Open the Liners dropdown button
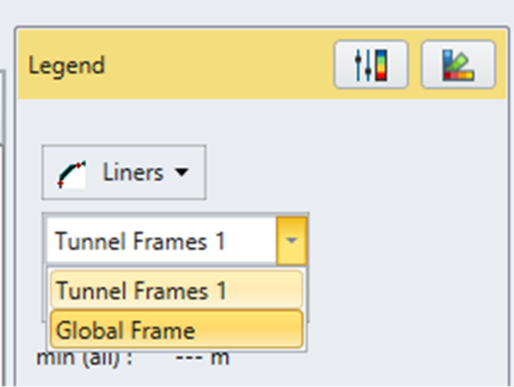Screen dimensions: 514x387 (124, 172)
